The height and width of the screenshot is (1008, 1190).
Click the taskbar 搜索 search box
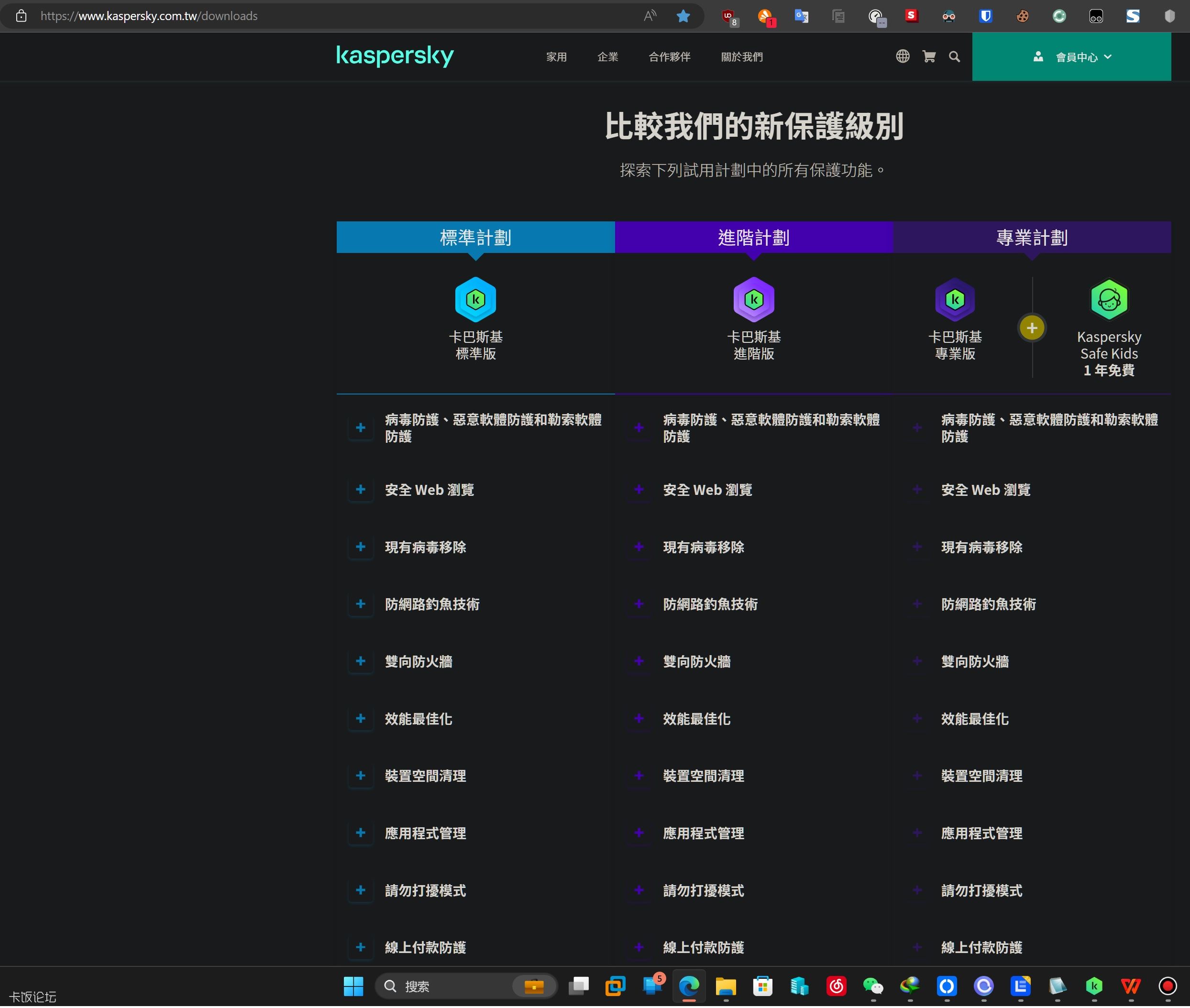click(x=465, y=986)
